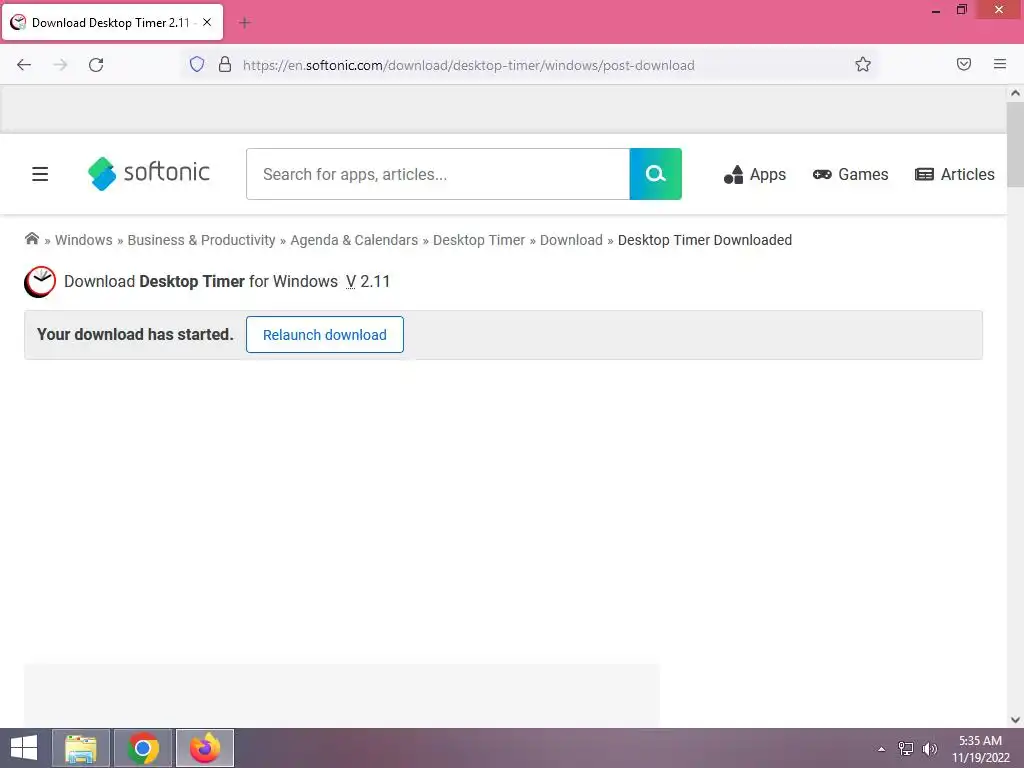Open the taskbar clock and date
Image resolution: width=1024 pixels, height=768 pixels.
point(981,748)
